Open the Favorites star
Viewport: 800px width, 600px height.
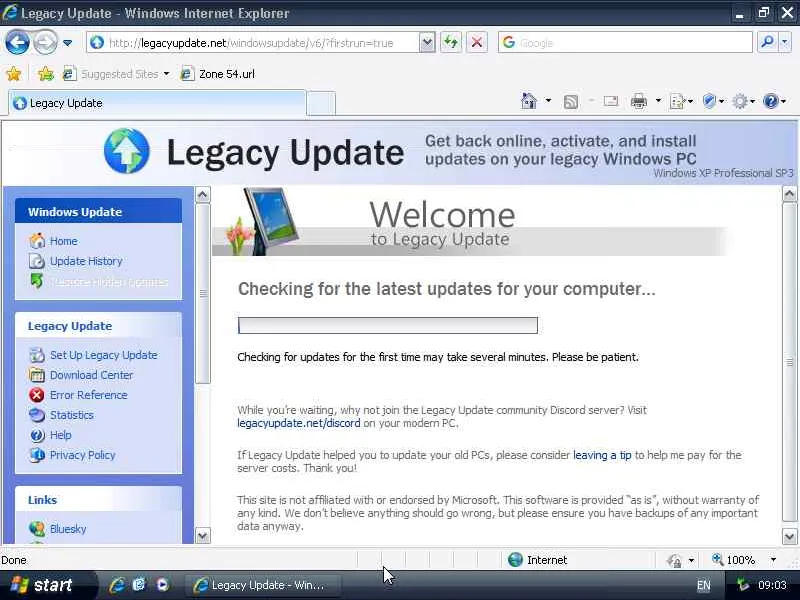14,74
